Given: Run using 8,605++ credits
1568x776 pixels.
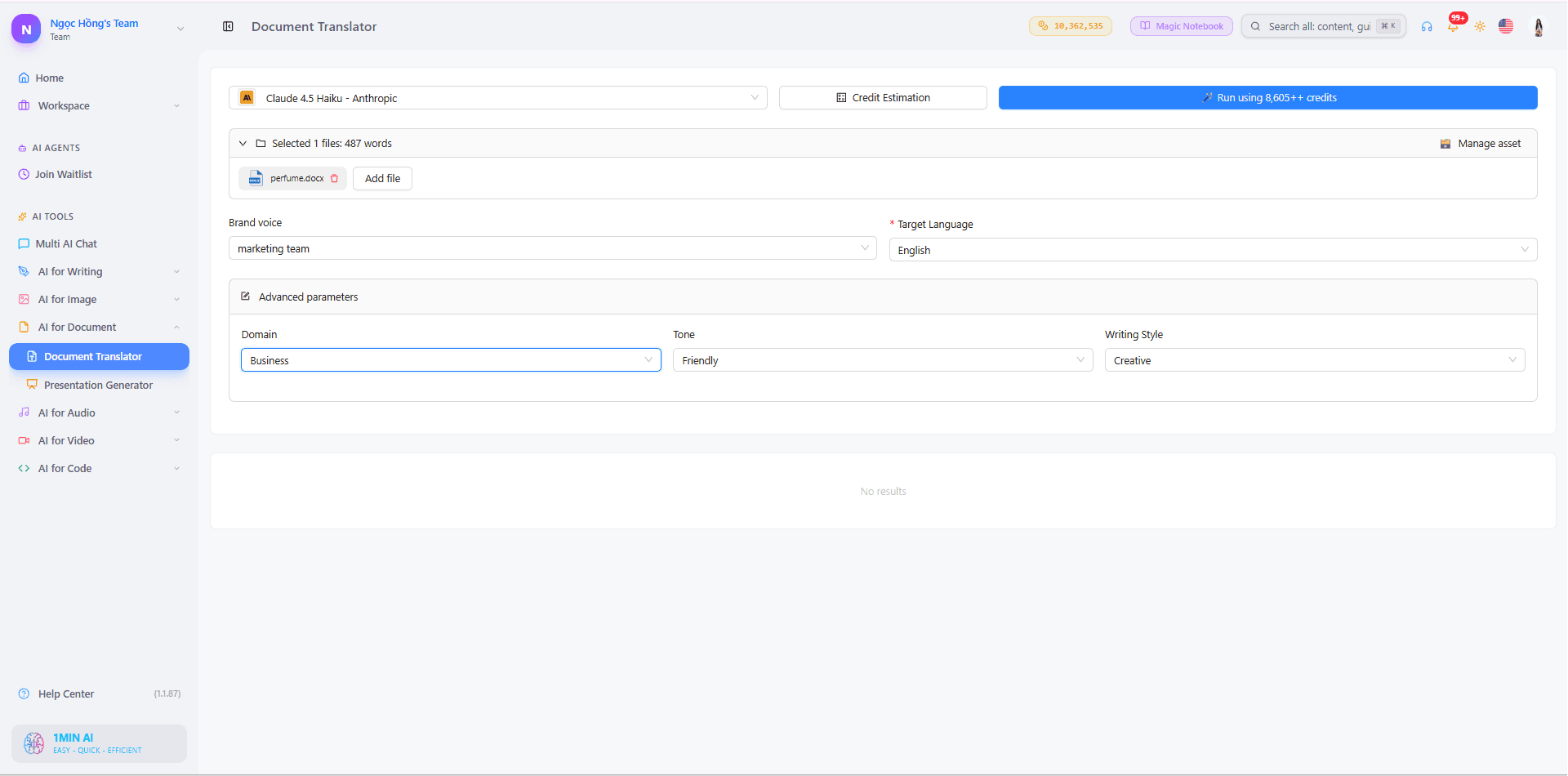Looking at the screenshot, I should 1267,97.
